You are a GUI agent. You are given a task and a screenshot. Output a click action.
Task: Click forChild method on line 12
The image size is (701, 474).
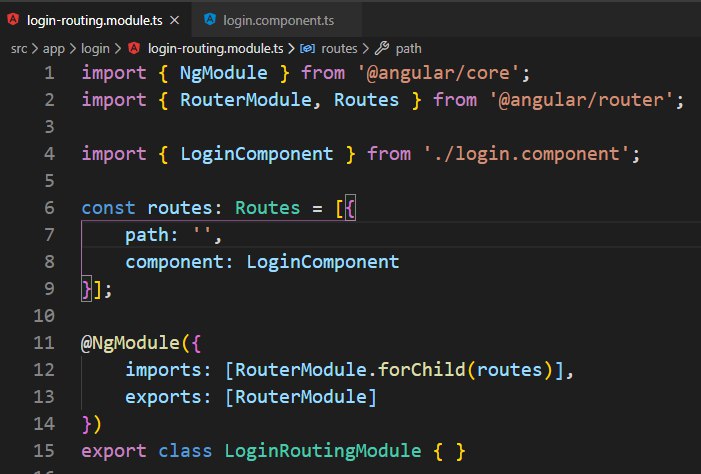tap(422, 370)
